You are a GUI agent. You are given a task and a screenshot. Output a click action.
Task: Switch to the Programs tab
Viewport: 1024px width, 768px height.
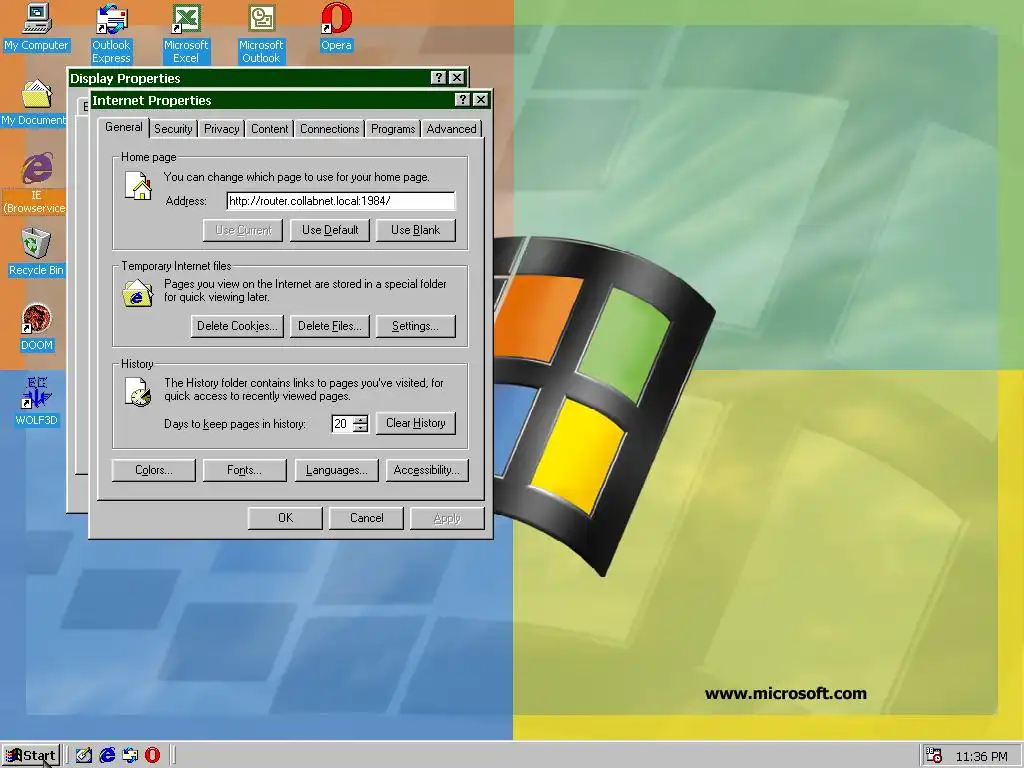point(393,129)
